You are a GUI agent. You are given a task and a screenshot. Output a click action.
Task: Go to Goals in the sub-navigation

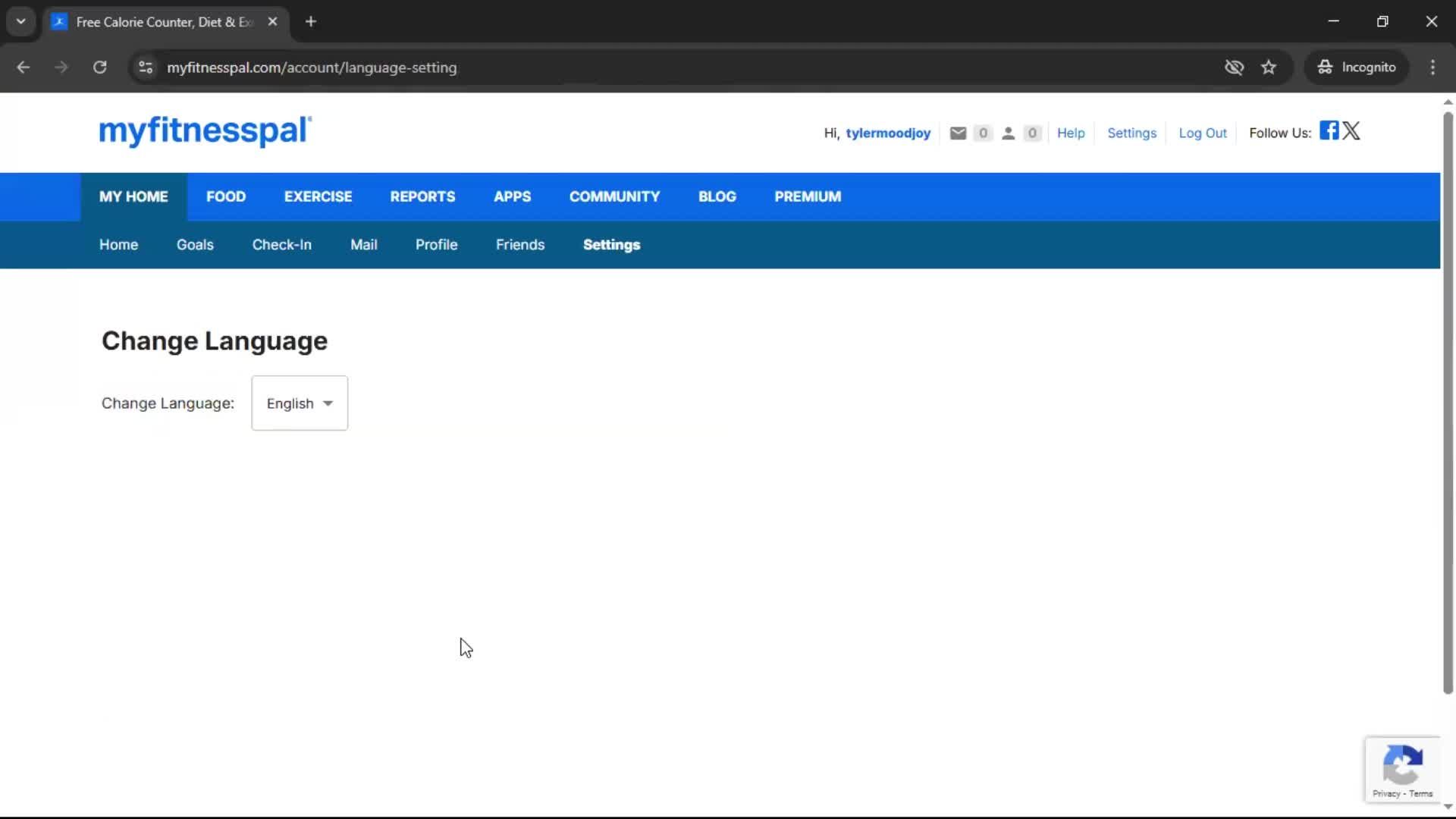[195, 245]
